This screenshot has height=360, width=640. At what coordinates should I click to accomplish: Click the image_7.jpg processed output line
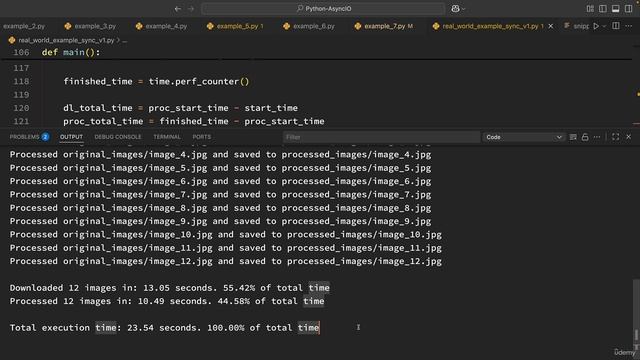coord(220,195)
